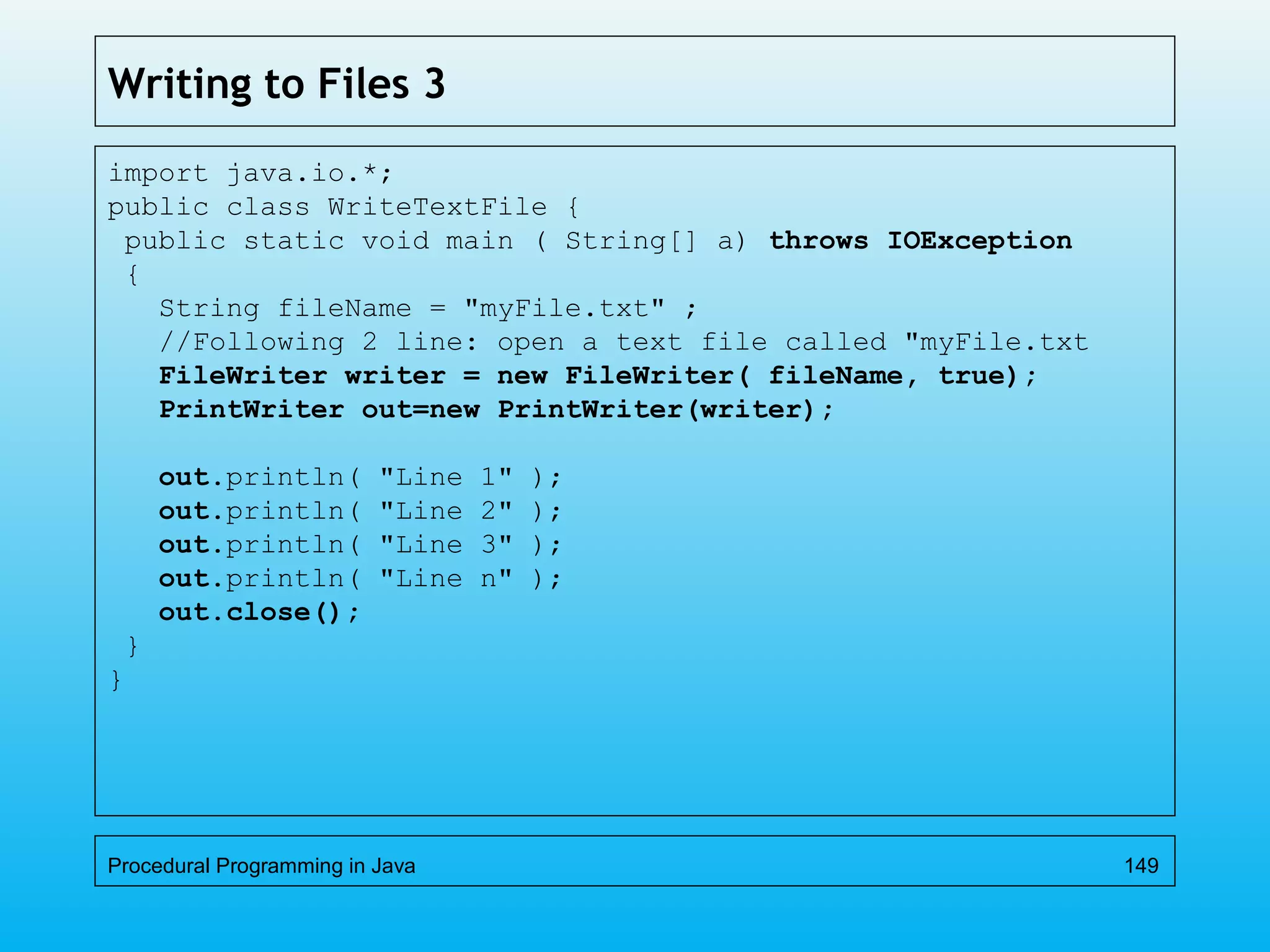This screenshot has width=1270, height=952.
Task: Click the slide number 149
Action: click(1141, 866)
